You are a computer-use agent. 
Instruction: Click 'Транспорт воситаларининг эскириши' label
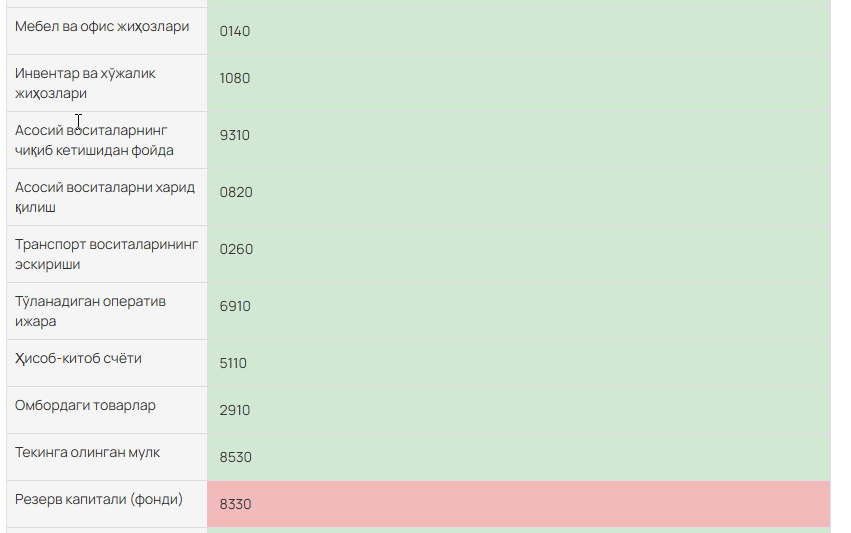106,254
